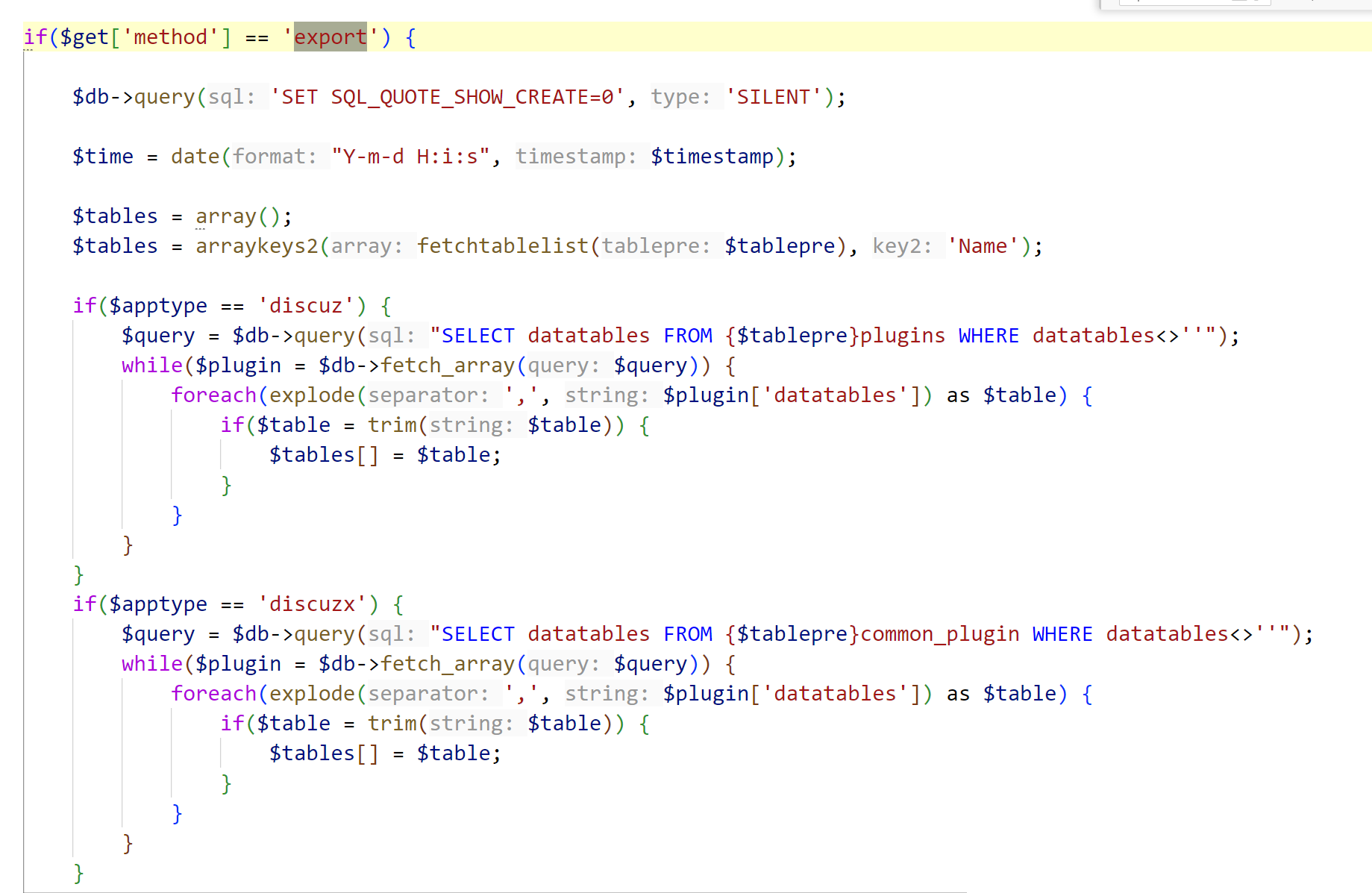Click the $get variable in the first line
The image size is (1372, 893).
point(84,37)
